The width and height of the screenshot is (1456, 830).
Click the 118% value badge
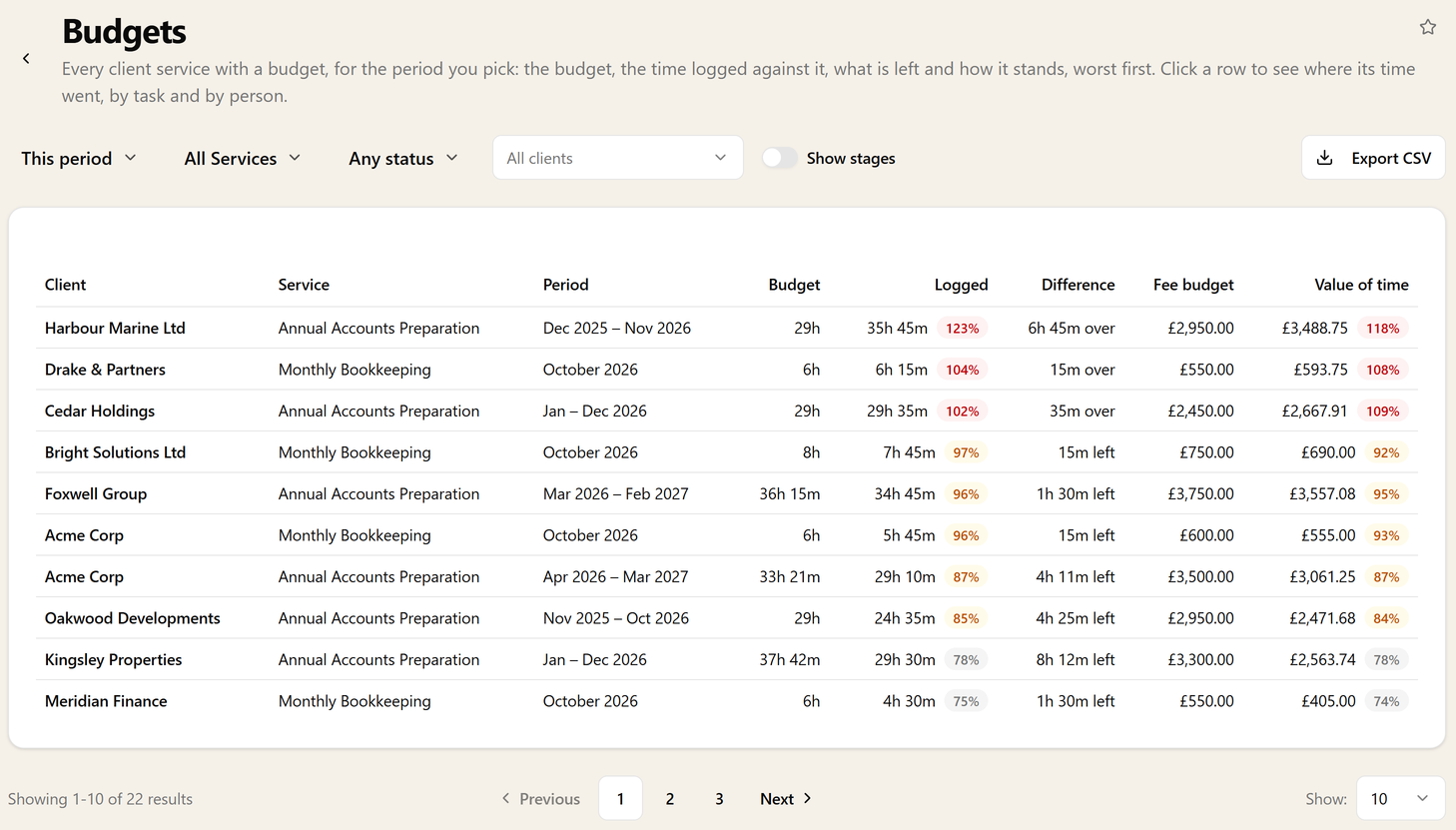(1383, 328)
